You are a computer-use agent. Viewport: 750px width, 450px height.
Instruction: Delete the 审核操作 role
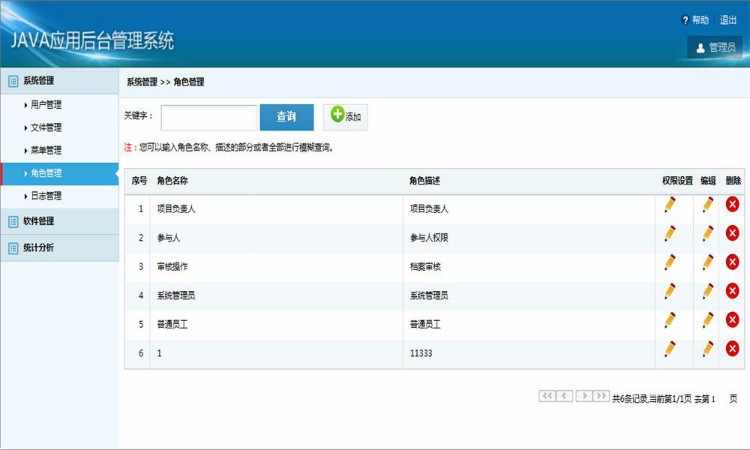pyautogui.click(x=732, y=262)
